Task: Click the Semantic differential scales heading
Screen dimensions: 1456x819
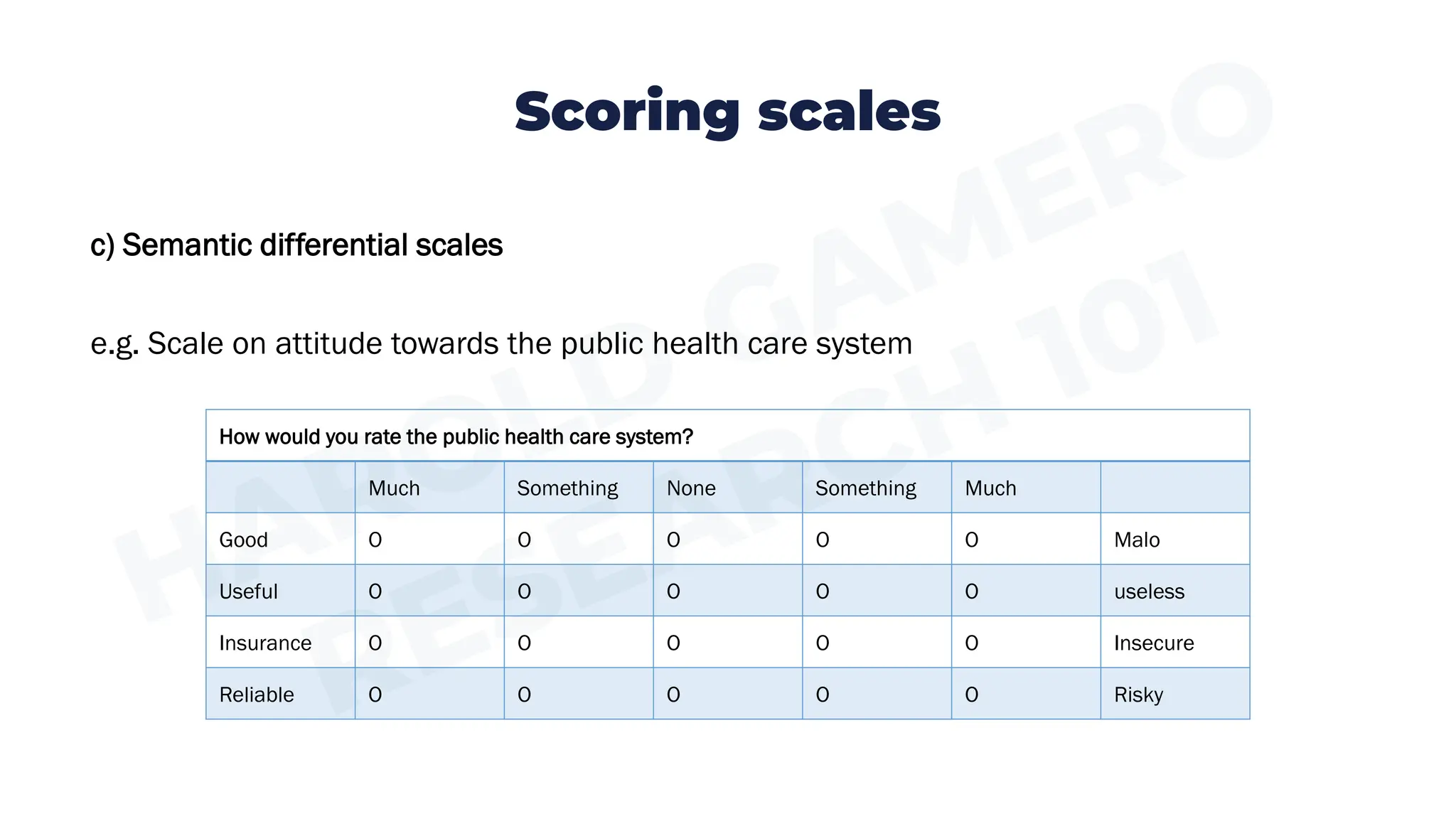Action: tap(296, 245)
